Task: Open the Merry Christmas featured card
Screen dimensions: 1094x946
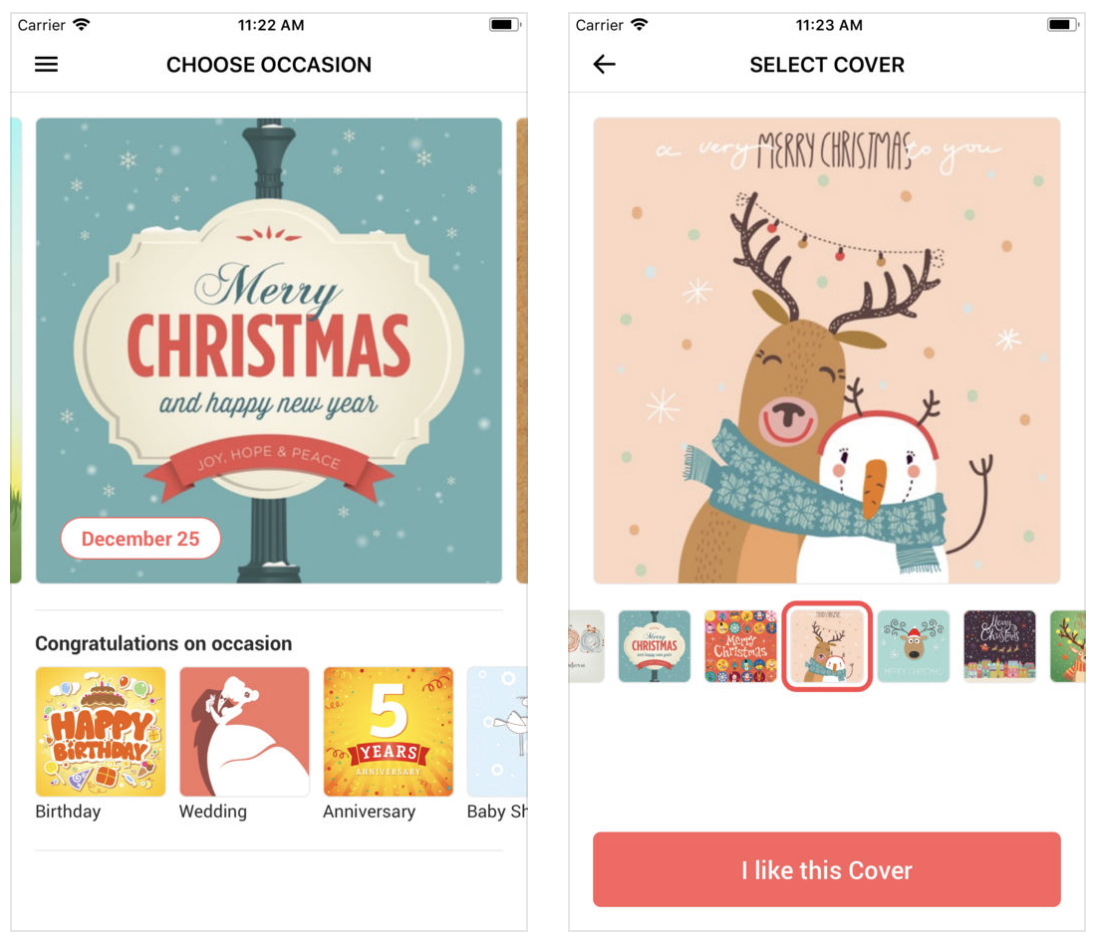Action: click(x=269, y=351)
